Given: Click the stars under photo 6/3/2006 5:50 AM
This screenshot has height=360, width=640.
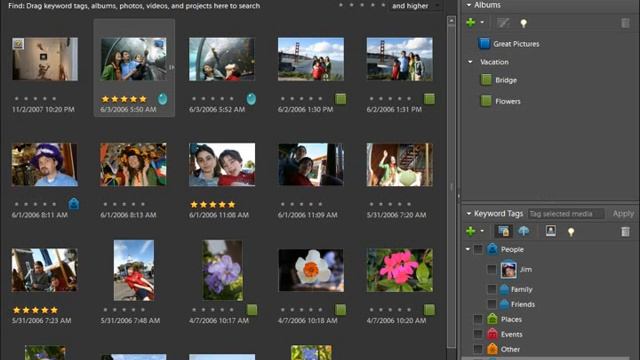Looking at the screenshot, I should pos(124,99).
